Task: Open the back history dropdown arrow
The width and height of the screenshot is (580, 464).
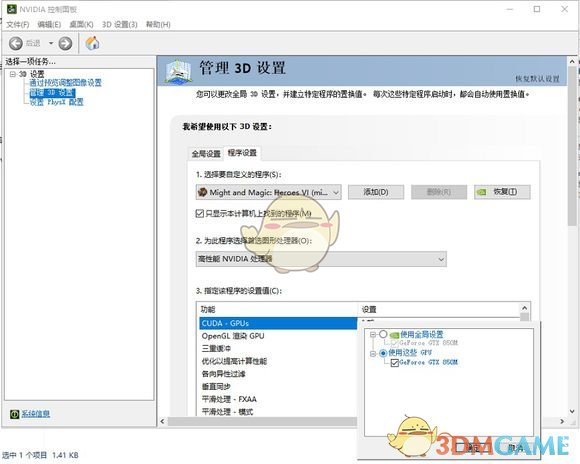Action: tap(51, 43)
